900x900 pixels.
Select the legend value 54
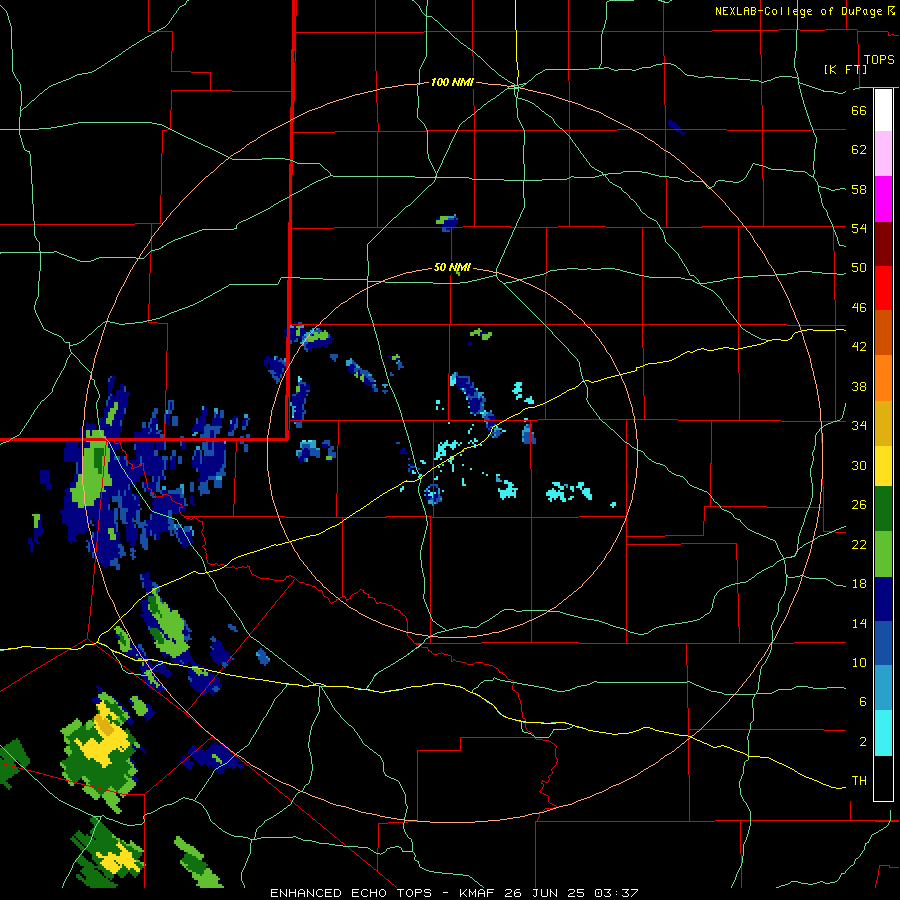tap(859, 228)
